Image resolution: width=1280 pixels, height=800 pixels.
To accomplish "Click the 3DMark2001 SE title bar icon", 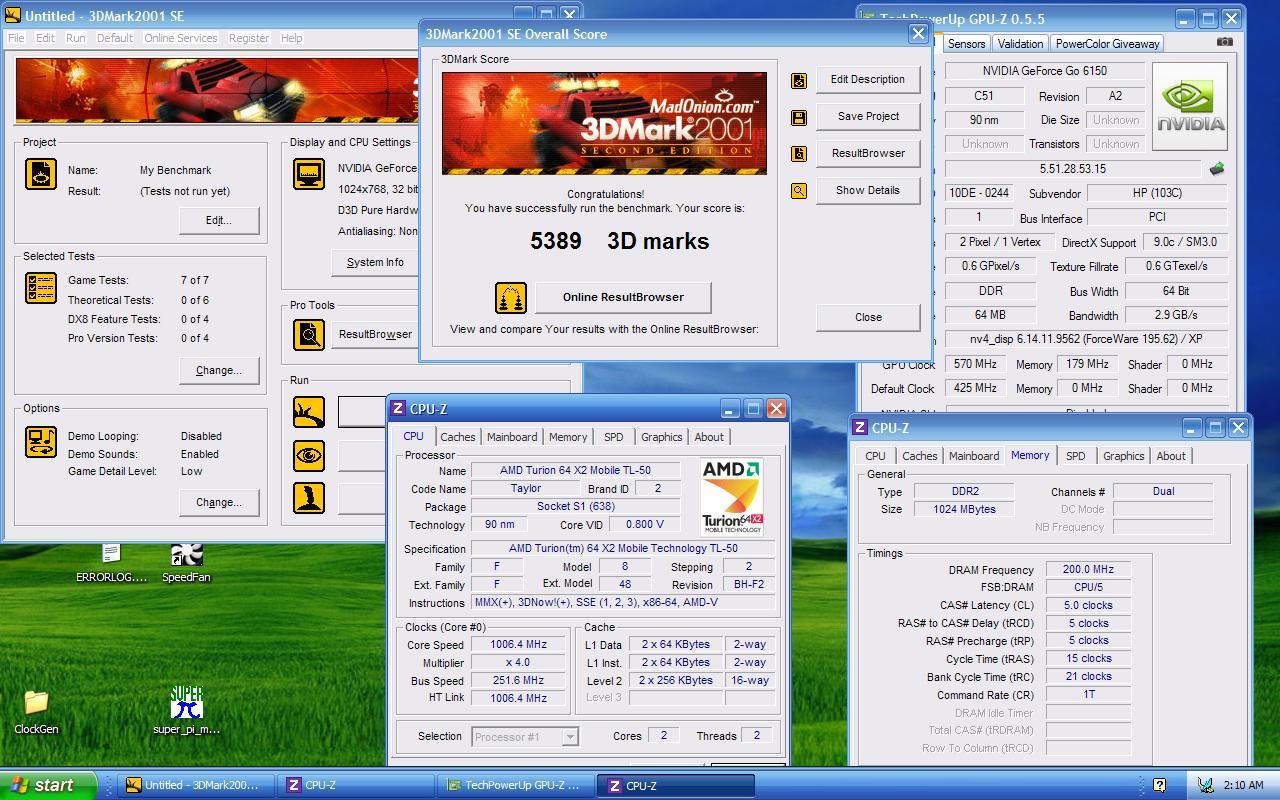I will (12, 16).
